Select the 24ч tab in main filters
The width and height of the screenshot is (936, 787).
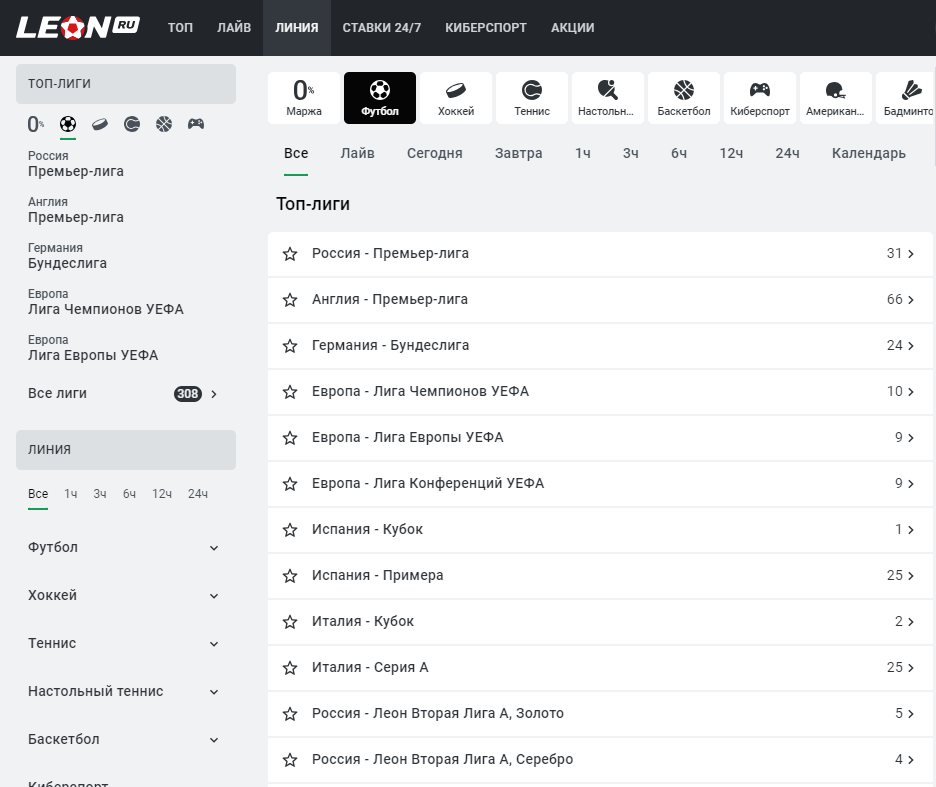[787, 153]
